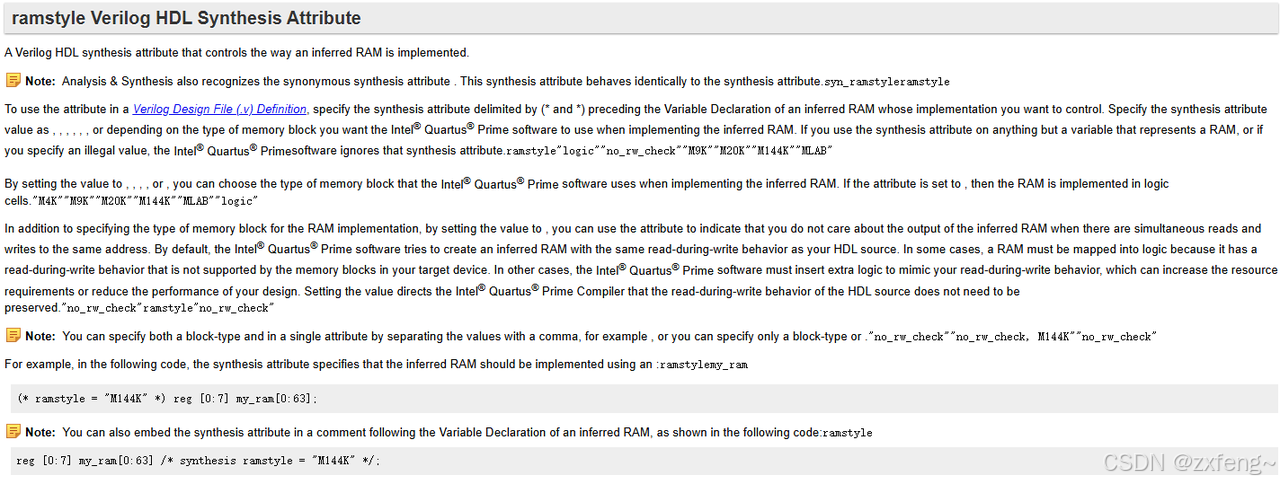
Task: Click the Note icon about embedding attribute in comment
Action: click(x=13, y=431)
